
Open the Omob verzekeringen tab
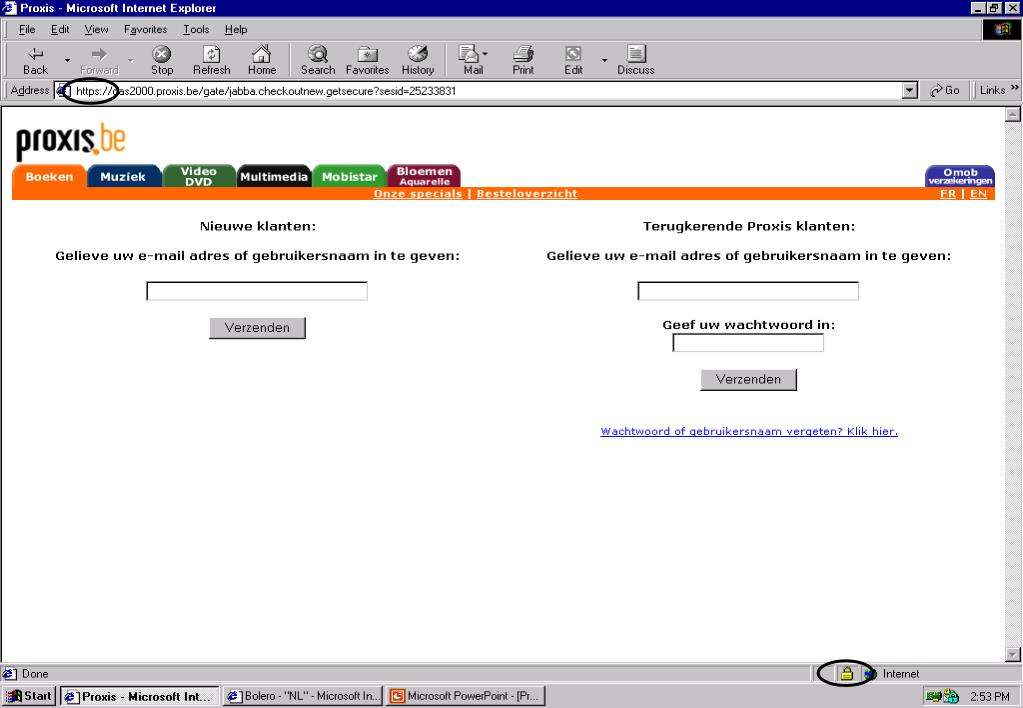coord(960,176)
